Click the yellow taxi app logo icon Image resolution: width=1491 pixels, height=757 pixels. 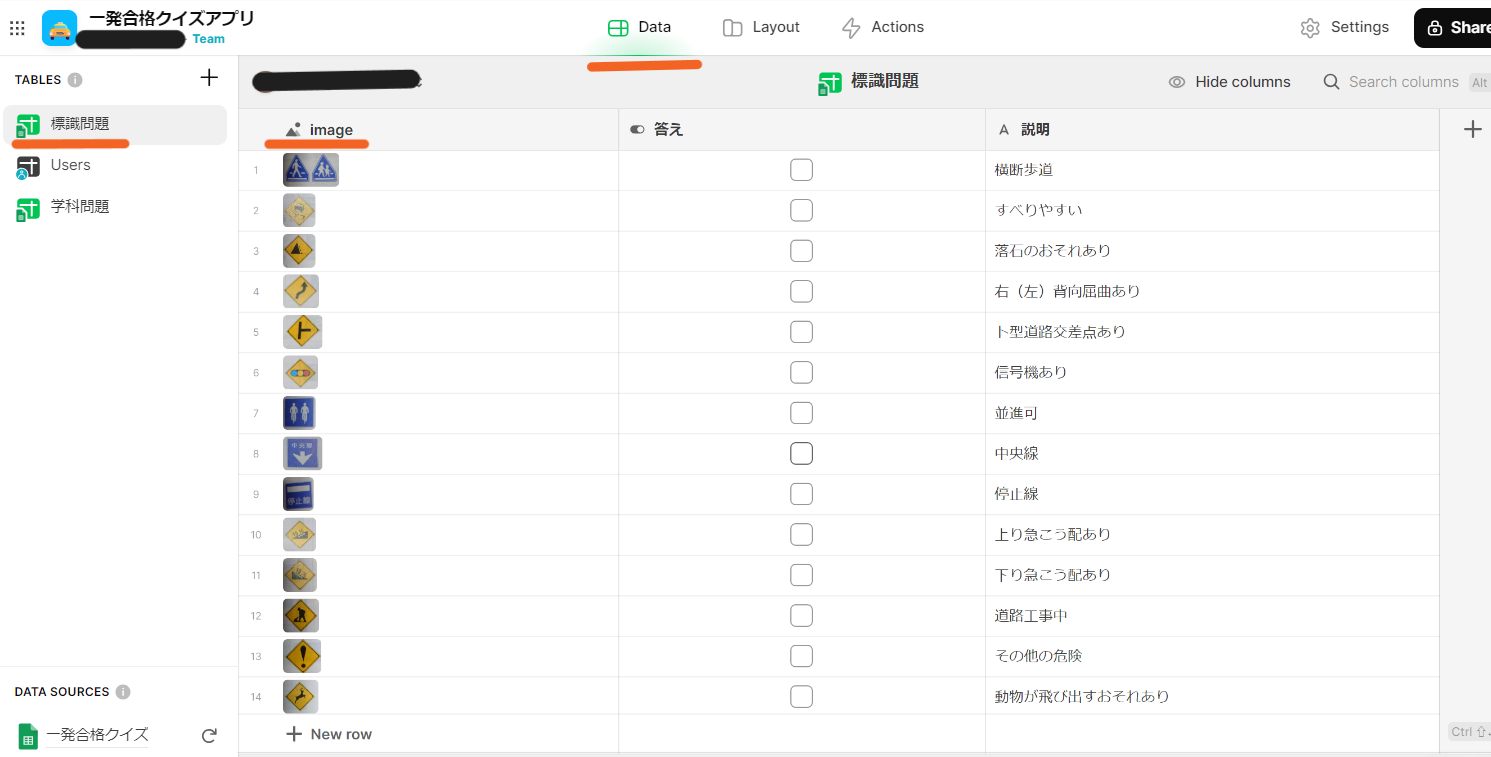pyautogui.click(x=59, y=28)
